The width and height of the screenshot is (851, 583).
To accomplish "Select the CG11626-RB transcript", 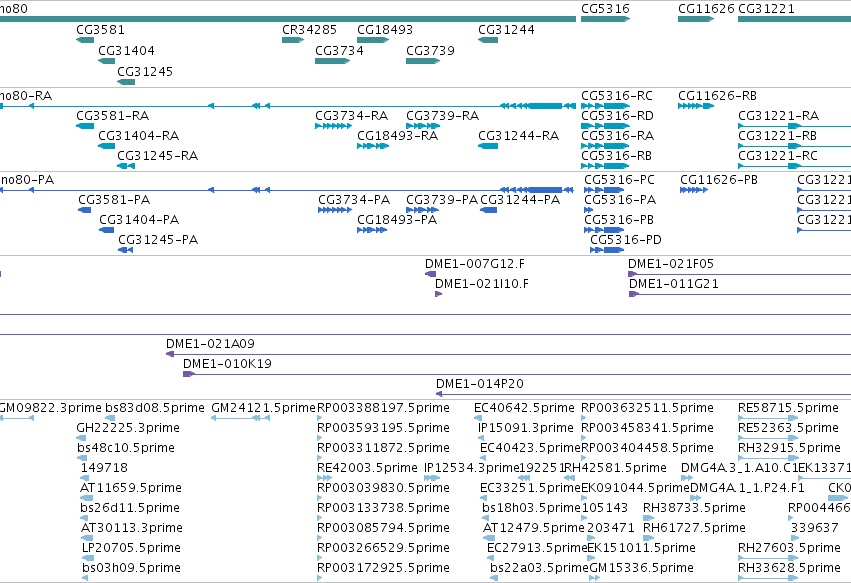I will [696, 106].
